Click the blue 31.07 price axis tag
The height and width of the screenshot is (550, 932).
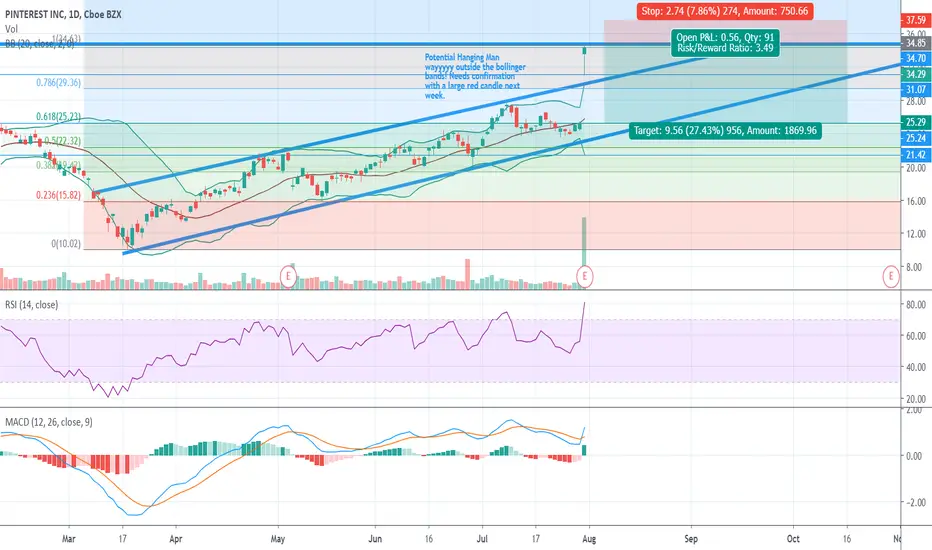916,90
